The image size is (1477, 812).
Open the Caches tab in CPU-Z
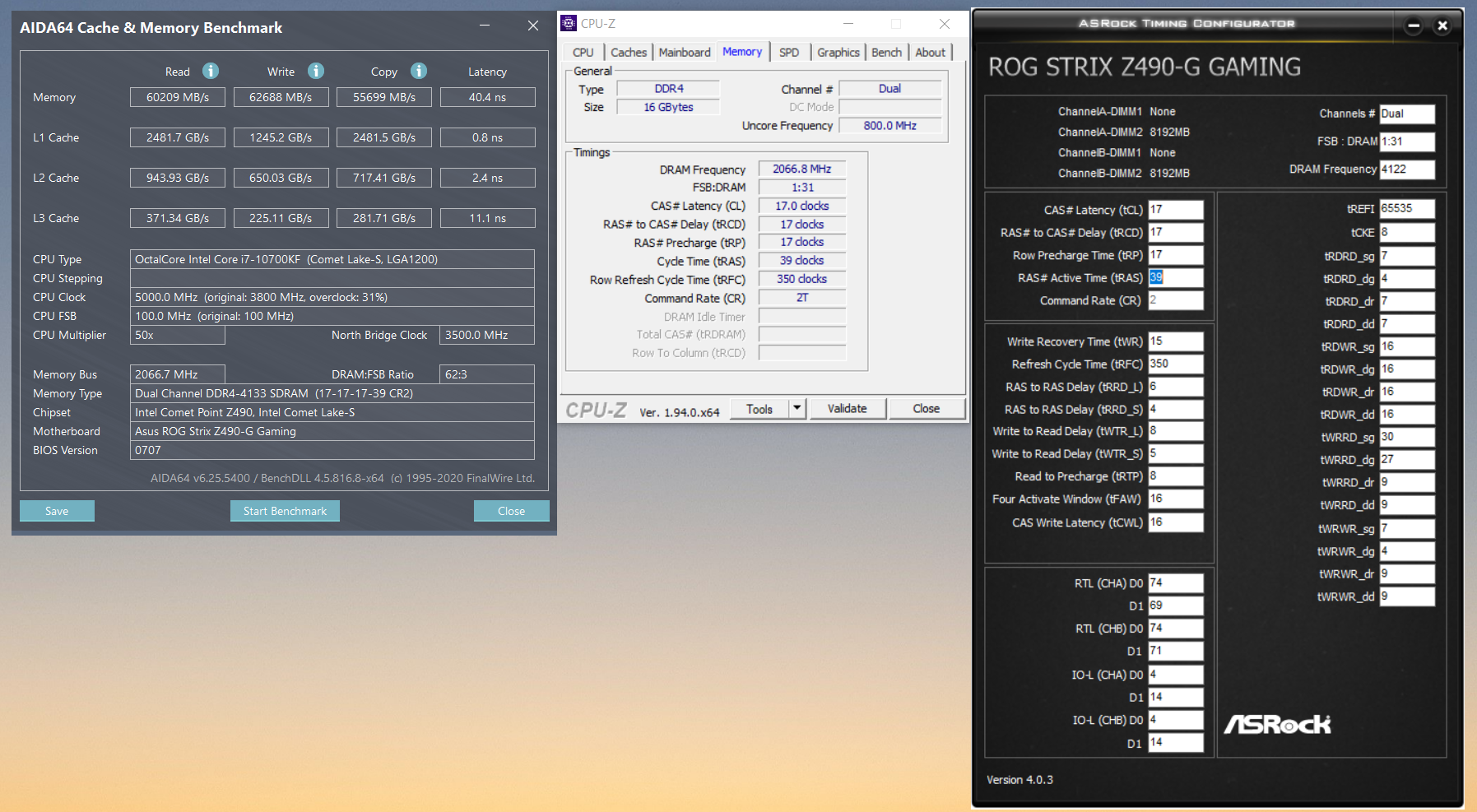tap(629, 53)
